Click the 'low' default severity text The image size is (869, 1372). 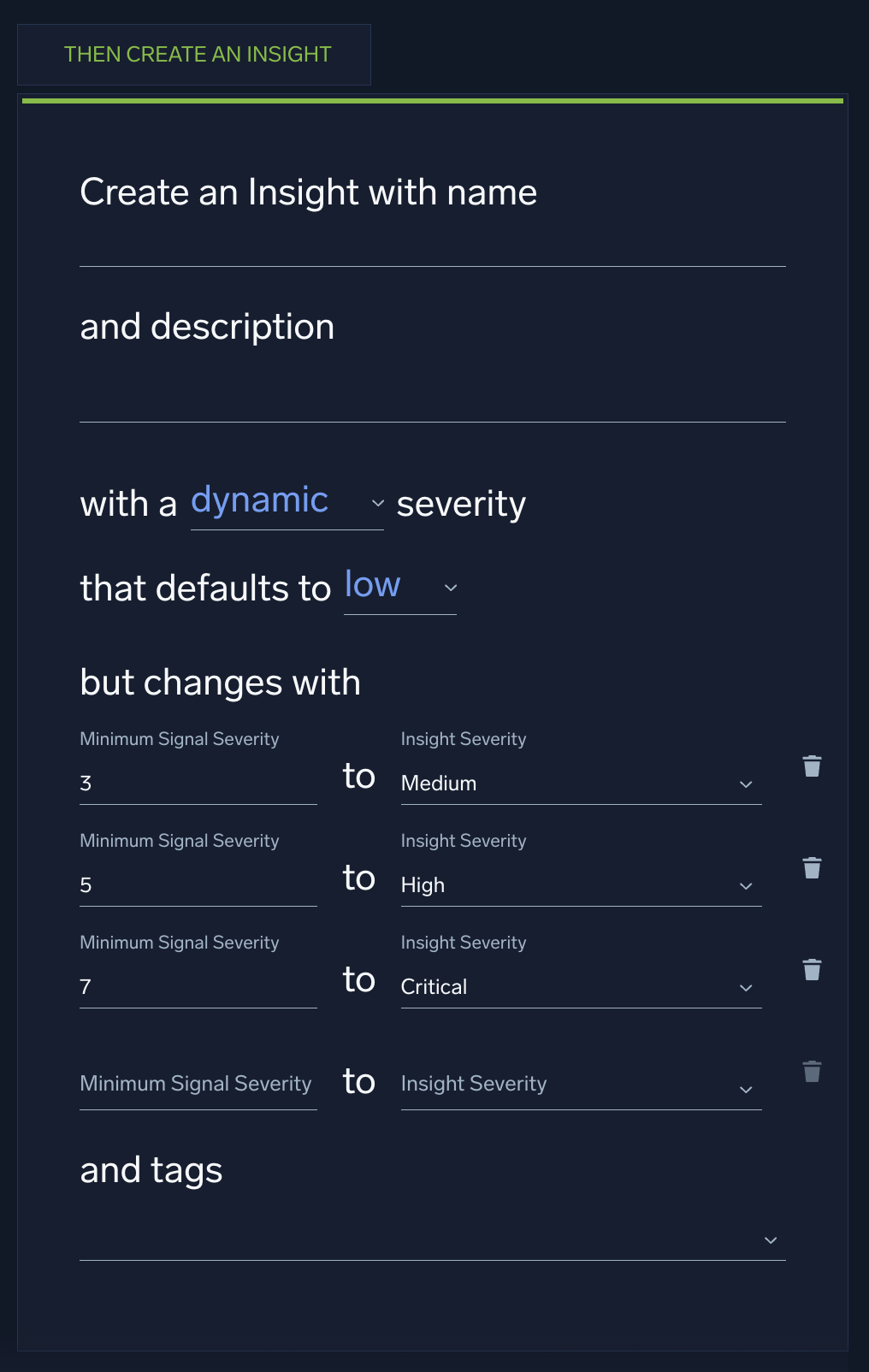pyautogui.click(x=371, y=584)
